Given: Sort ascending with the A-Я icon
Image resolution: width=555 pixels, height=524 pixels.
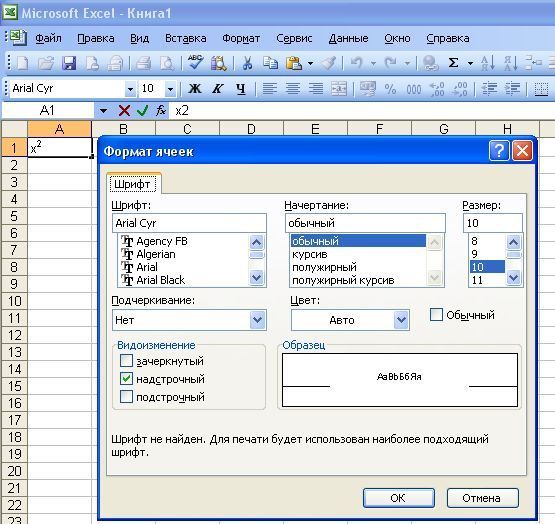Looking at the screenshot, I should coord(488,63).
